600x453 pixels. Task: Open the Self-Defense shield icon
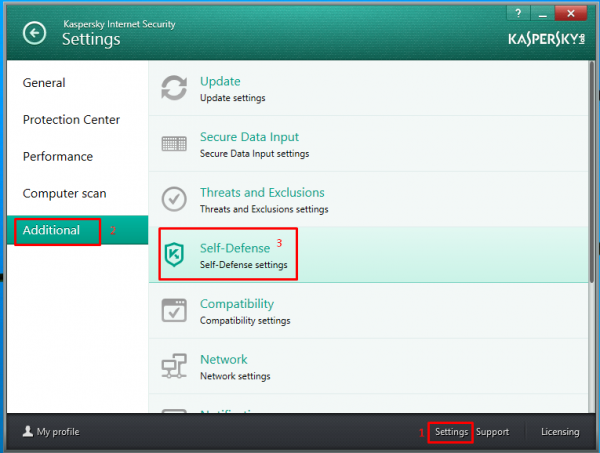[x=174, y=254]
